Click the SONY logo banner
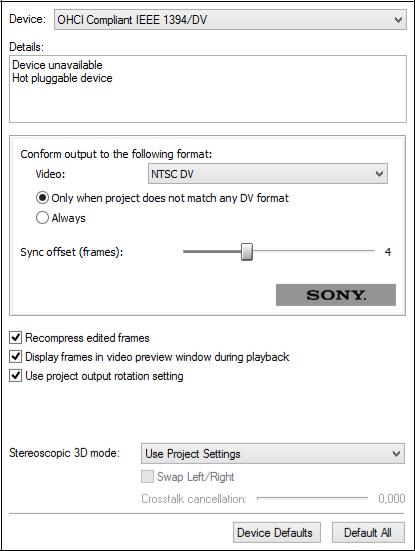The width and height of the screenshot is (415, 551). click(x=336, y=295)
